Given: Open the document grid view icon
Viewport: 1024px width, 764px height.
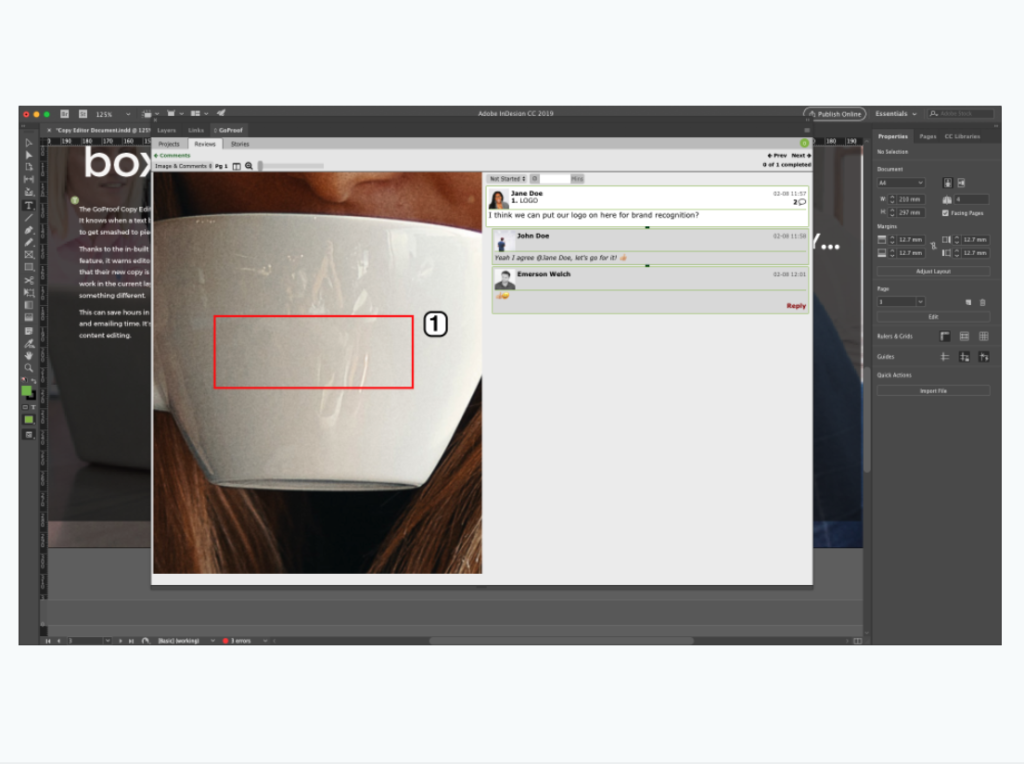Looking at the screenshot, I should click(984, 335).
